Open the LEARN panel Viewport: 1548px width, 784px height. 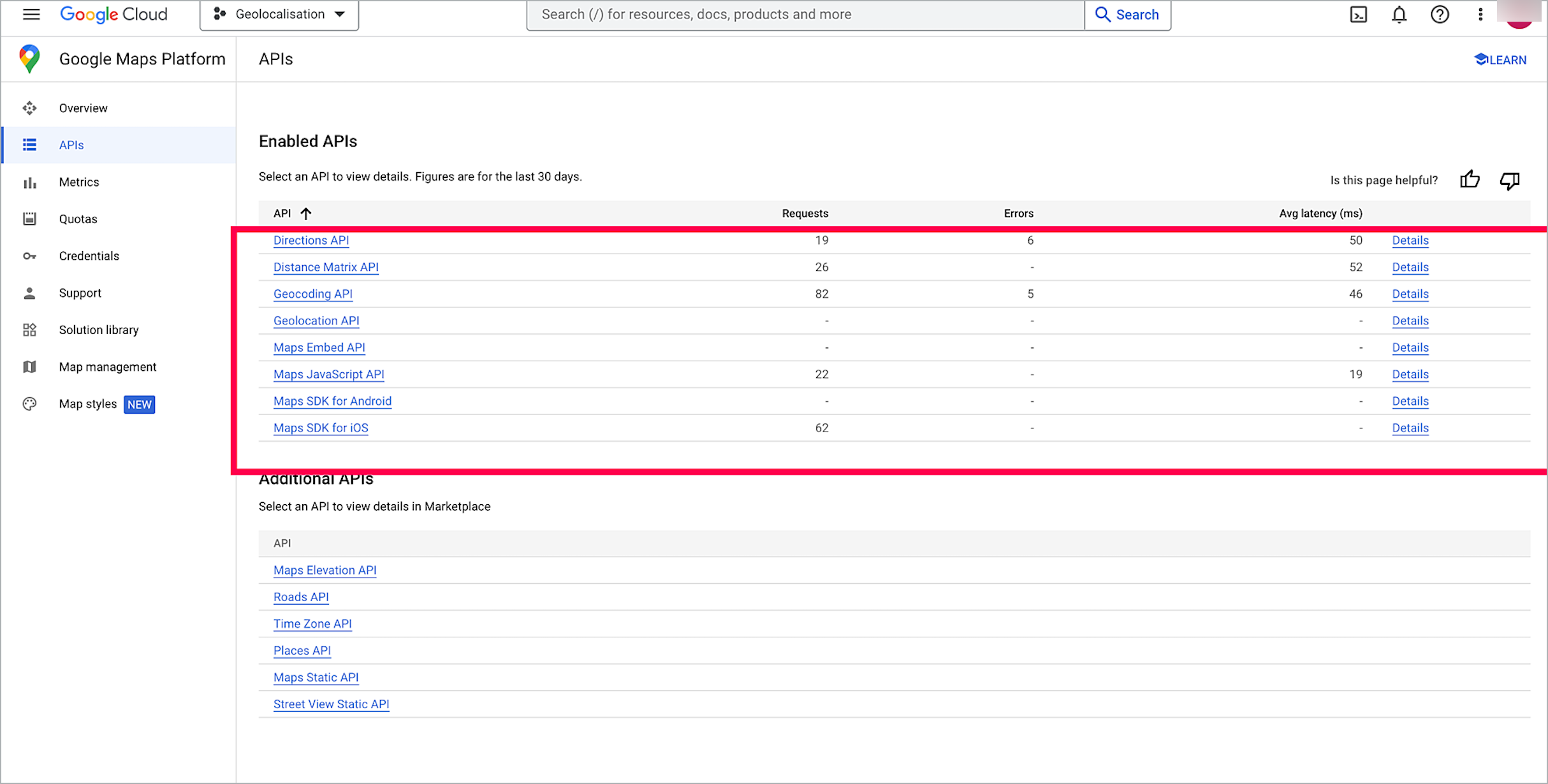(1500, 60)
